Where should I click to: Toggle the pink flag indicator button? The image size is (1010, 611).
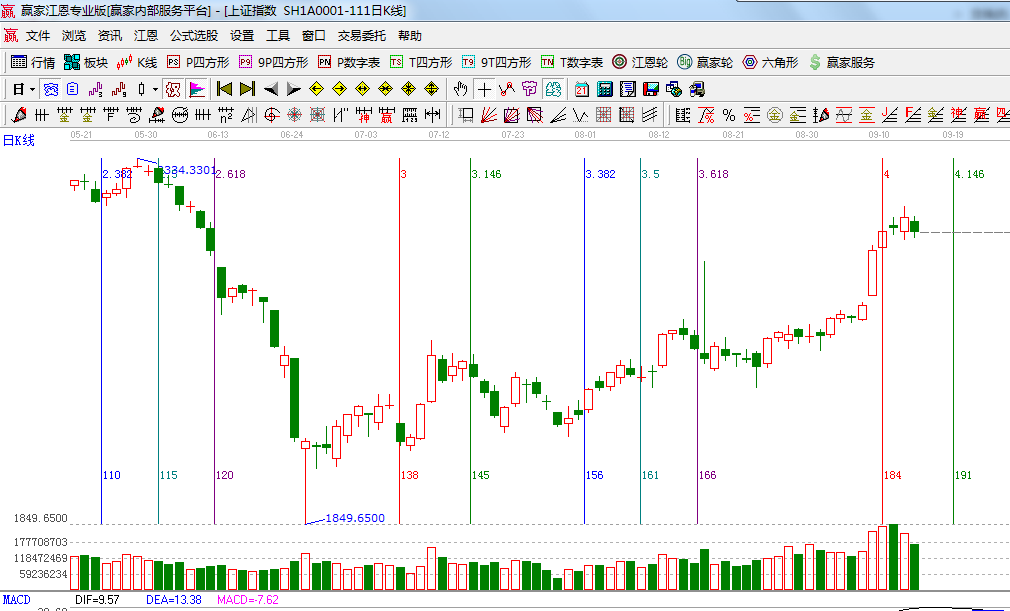click(x=196, y=89)
